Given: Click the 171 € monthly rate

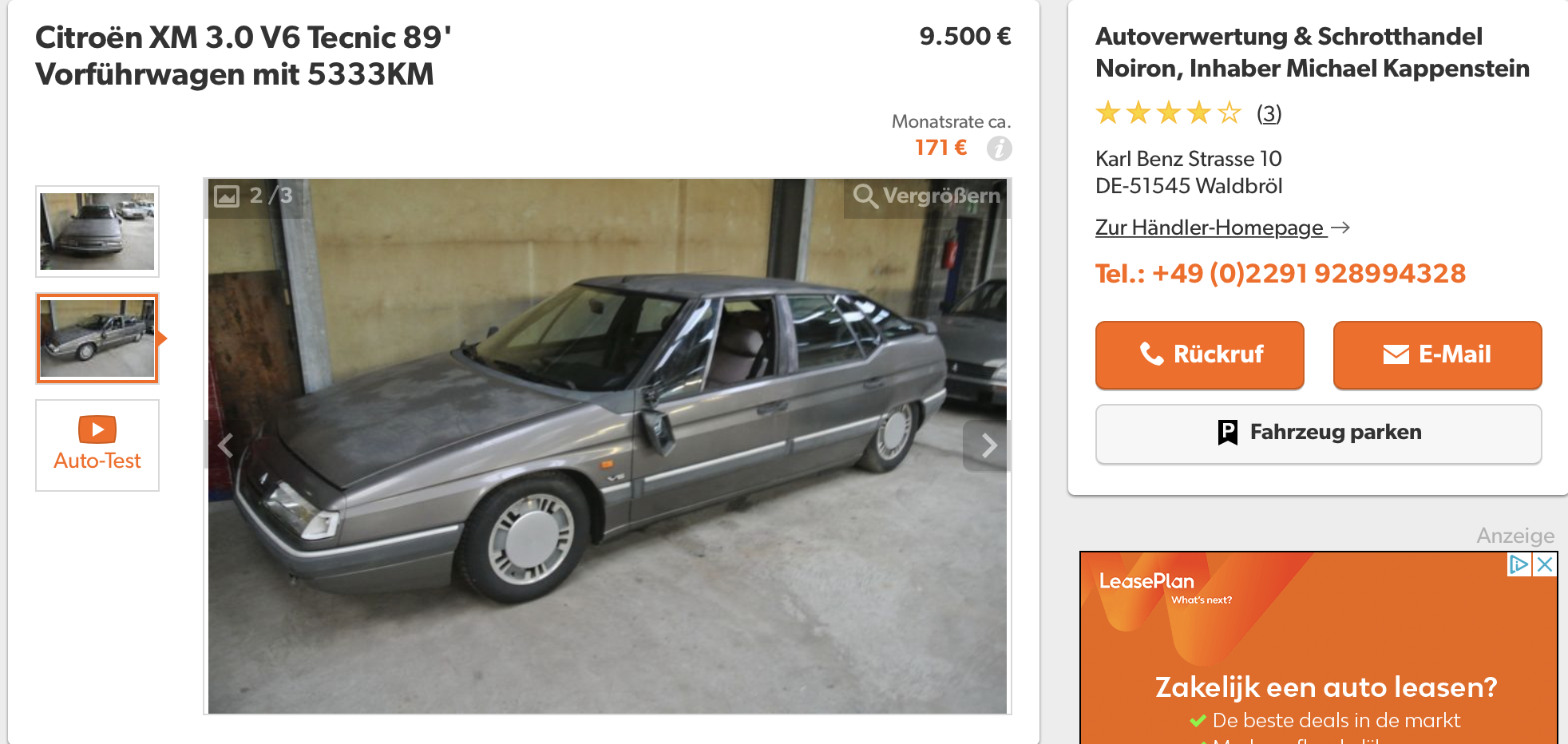Looking at the screenshot, I should tap(940, 148).
